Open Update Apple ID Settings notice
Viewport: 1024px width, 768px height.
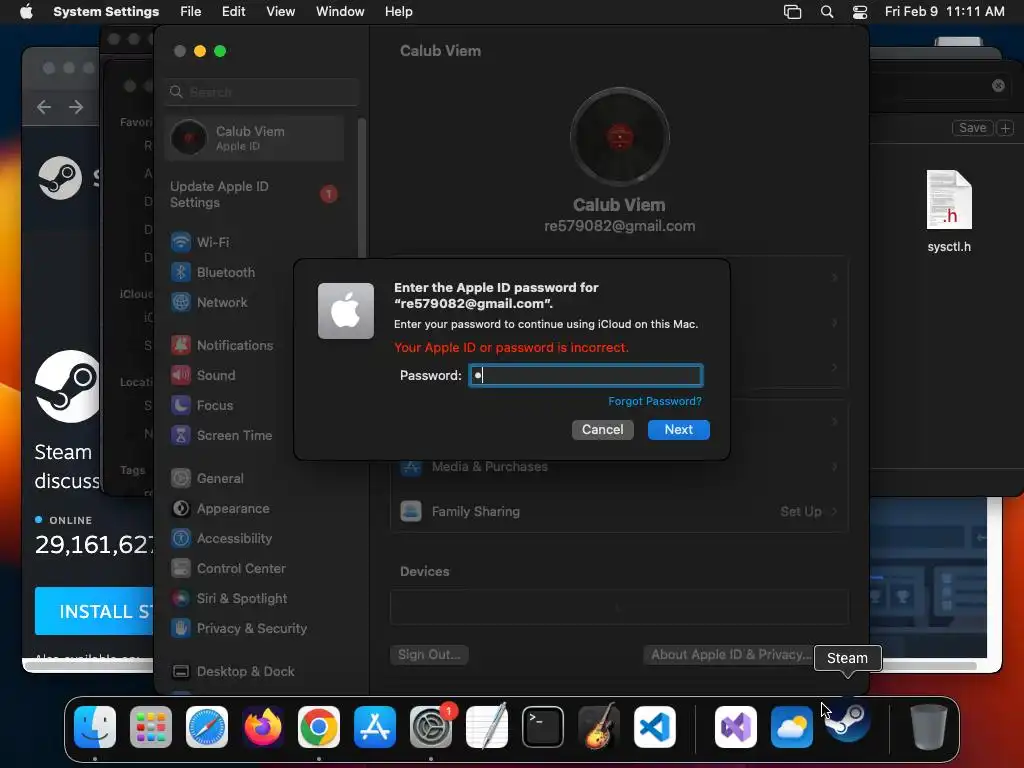click(x=254, y=195)
